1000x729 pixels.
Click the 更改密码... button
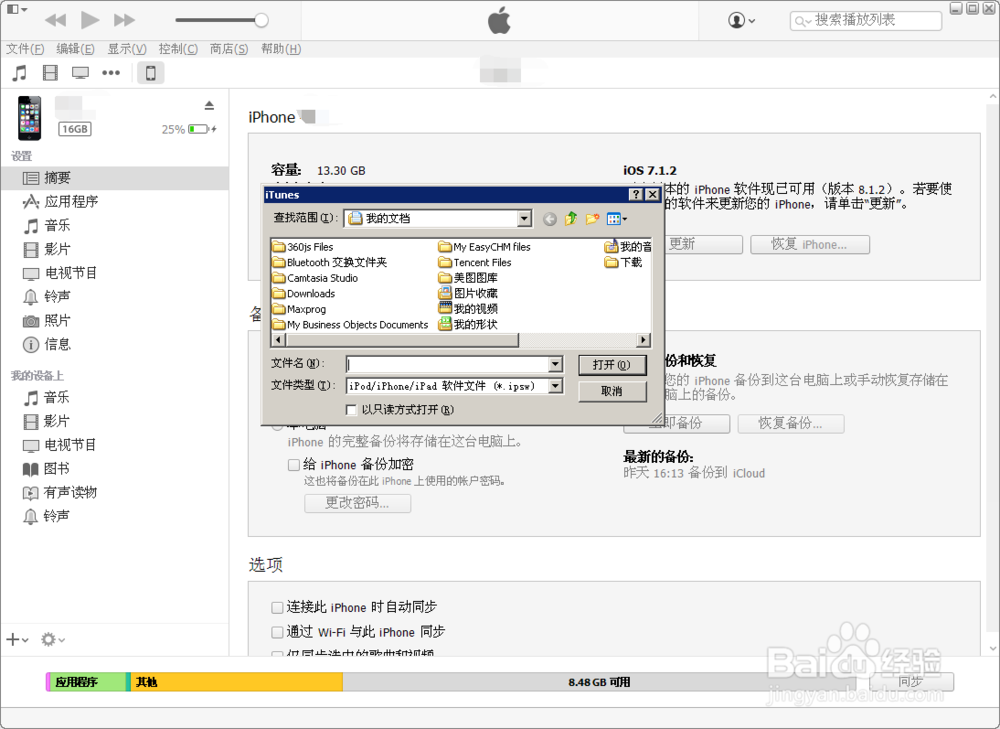358,503
